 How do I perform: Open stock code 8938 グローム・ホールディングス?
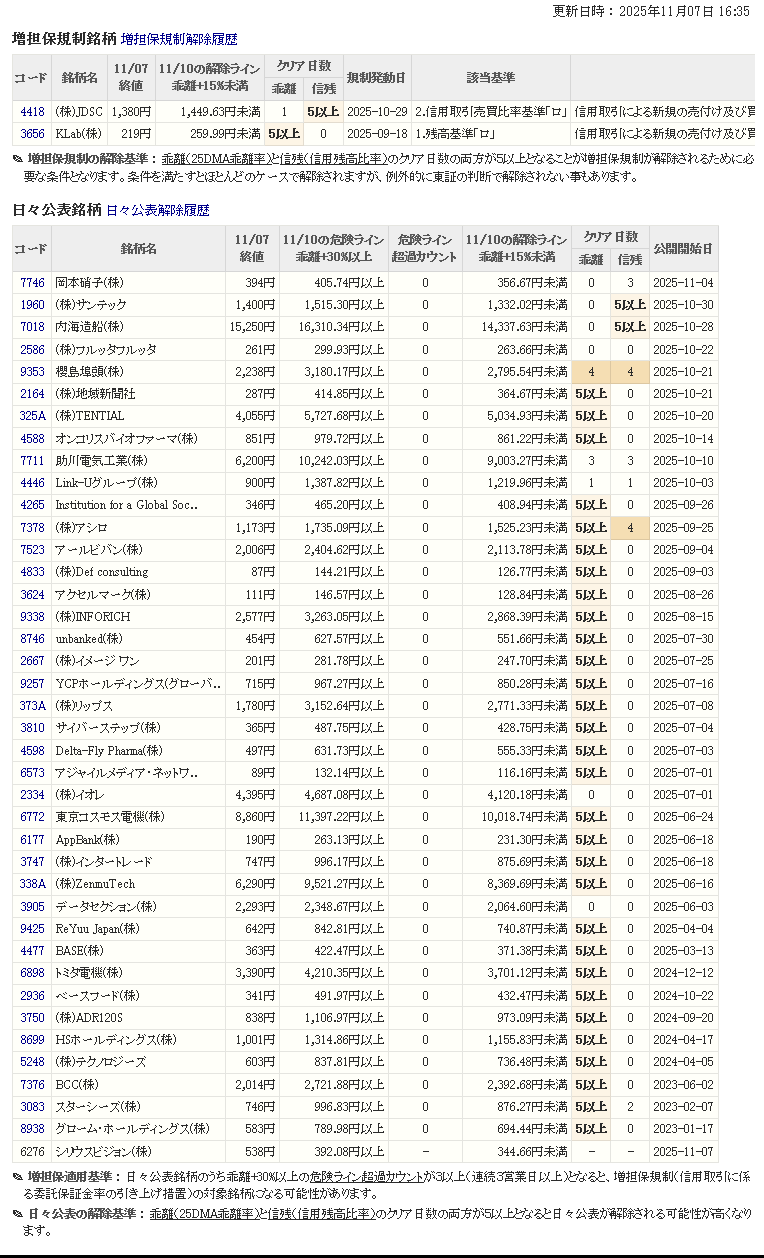click(32, 1129)
